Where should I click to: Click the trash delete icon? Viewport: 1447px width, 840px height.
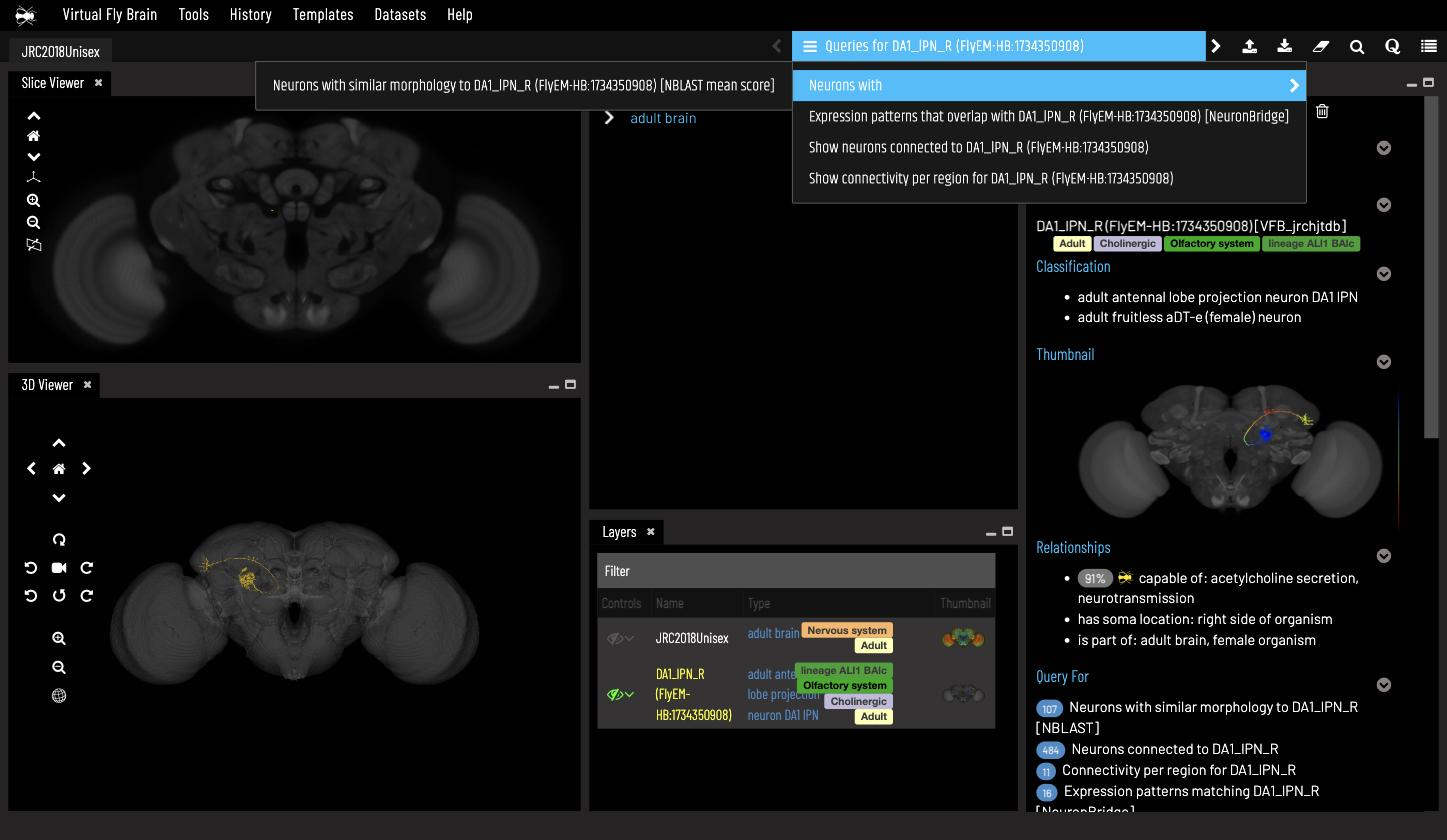(1322, 111)
